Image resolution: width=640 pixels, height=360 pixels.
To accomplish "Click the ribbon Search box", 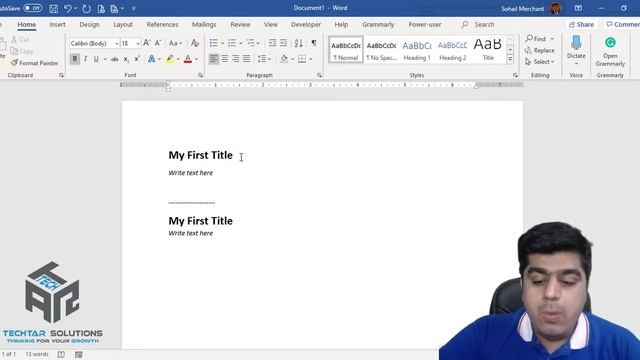I will click(478, 24).
